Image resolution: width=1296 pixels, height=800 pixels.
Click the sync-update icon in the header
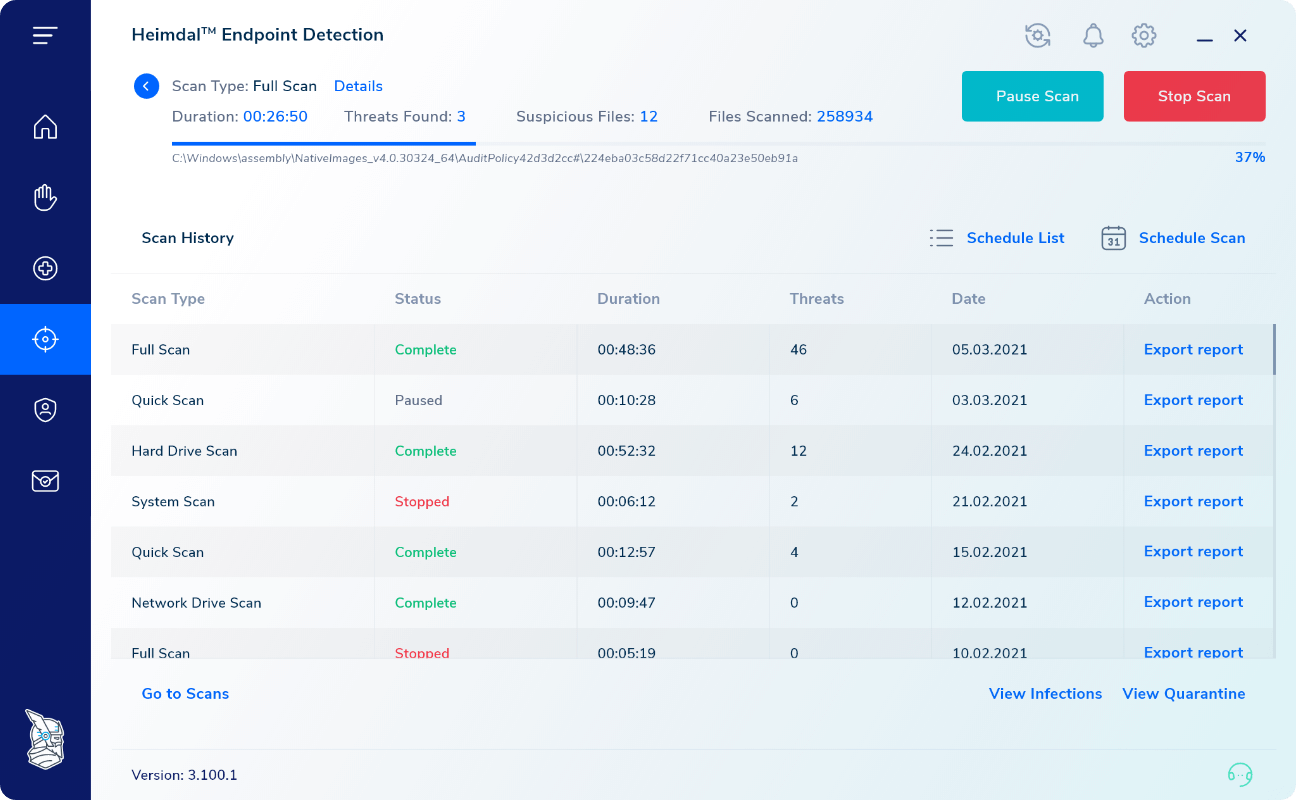pos(1037,35)
